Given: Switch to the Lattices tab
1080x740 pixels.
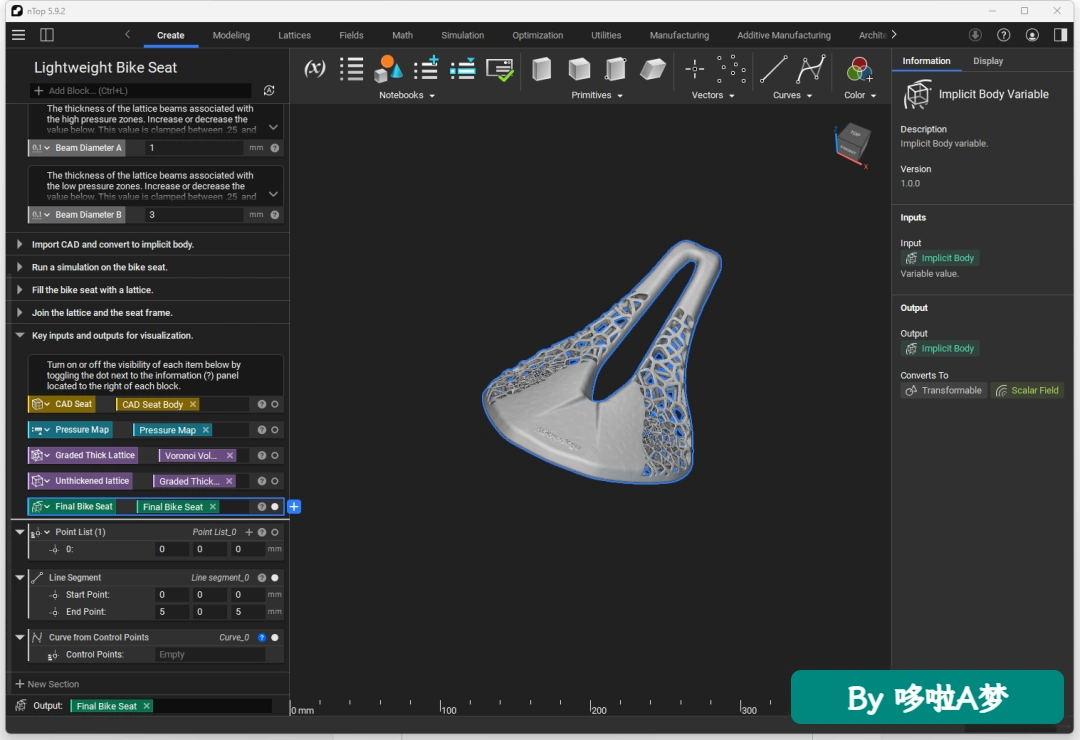Looking at the screenshot, I should point(294,35).
